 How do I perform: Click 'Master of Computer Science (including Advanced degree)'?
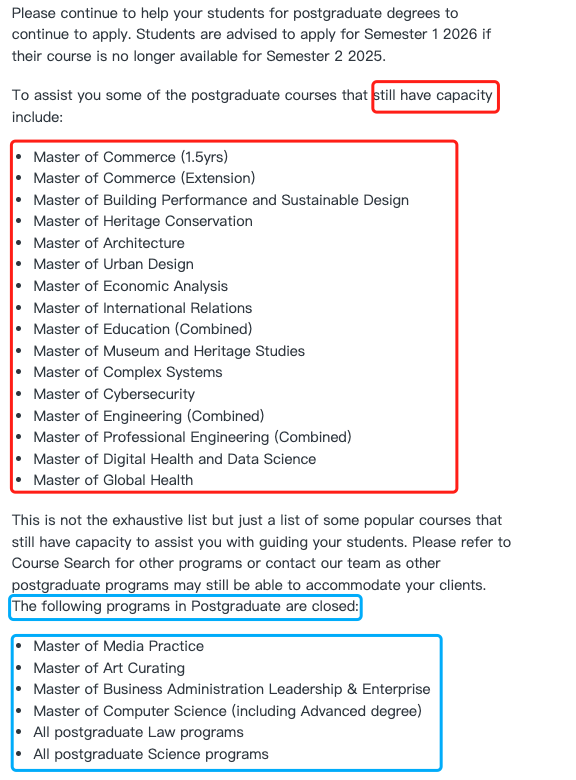pyautogui.click(x=227, y=711)
